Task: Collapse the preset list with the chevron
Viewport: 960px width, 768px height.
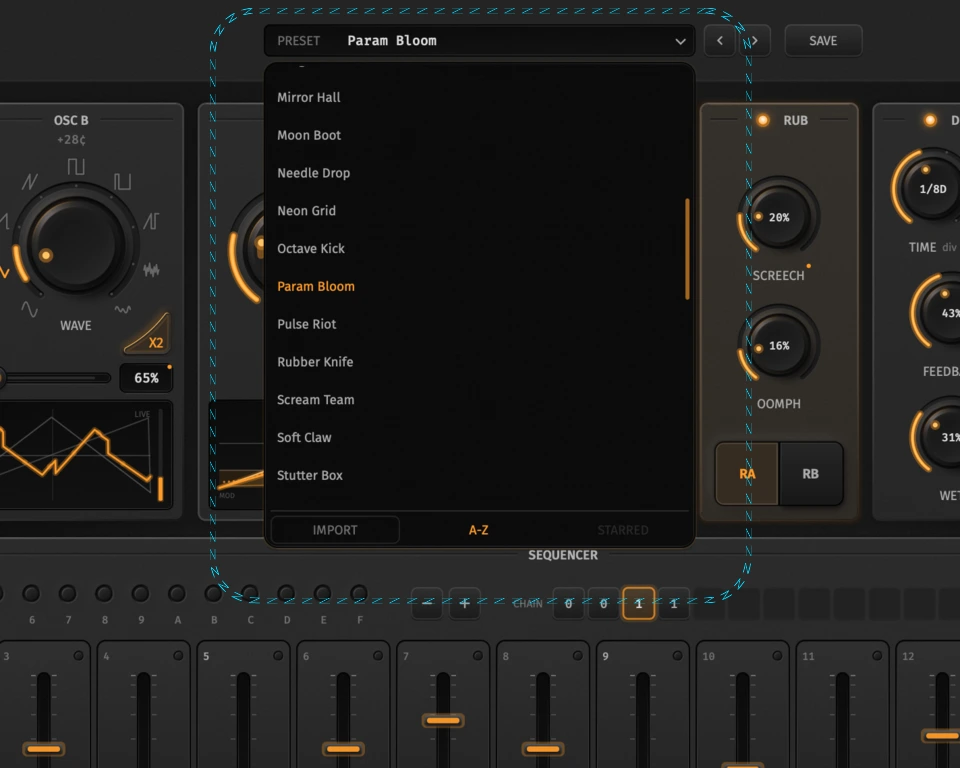Action: (x=680, y=41)
